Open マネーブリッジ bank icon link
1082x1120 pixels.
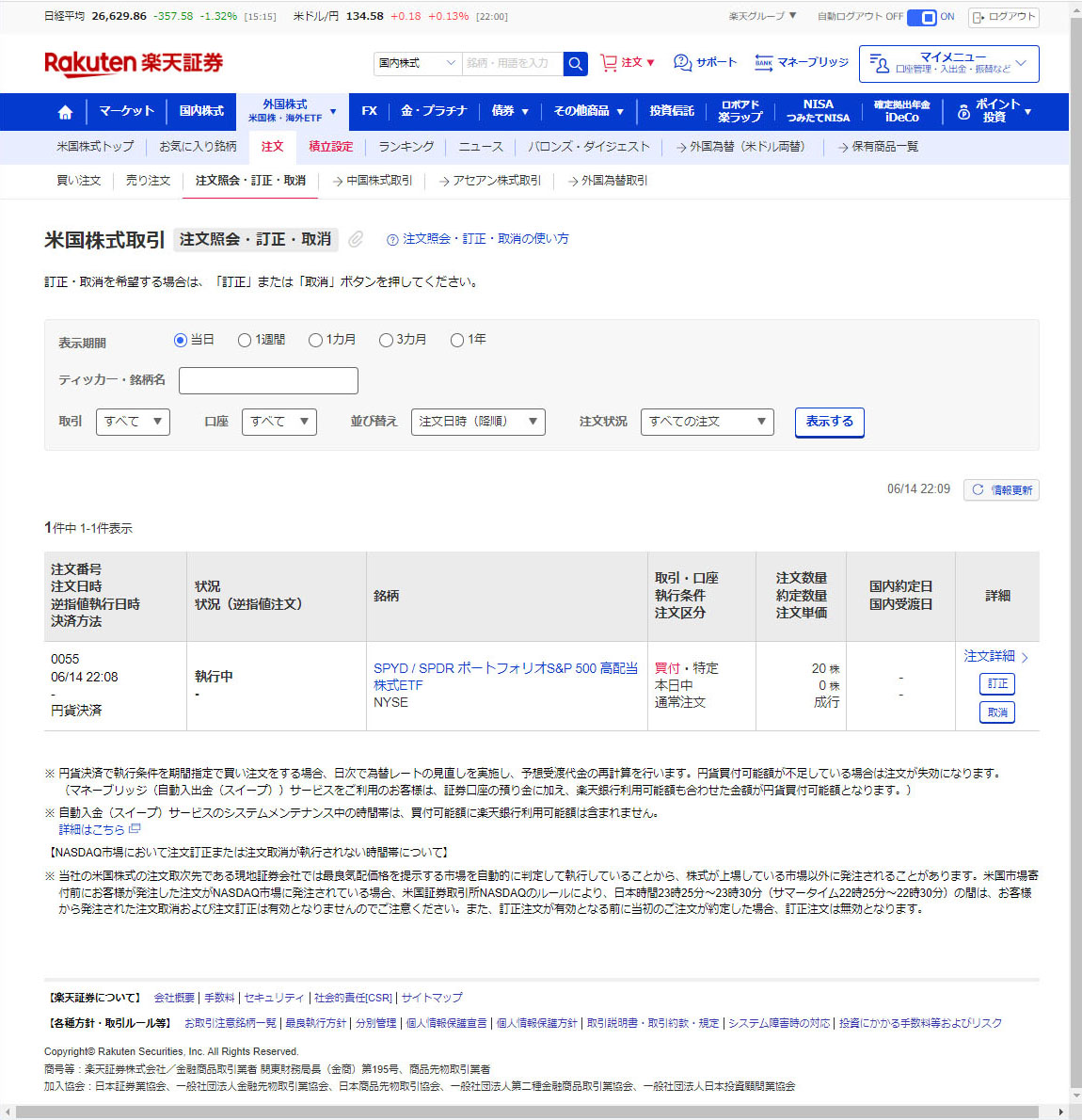click(764, 63)
